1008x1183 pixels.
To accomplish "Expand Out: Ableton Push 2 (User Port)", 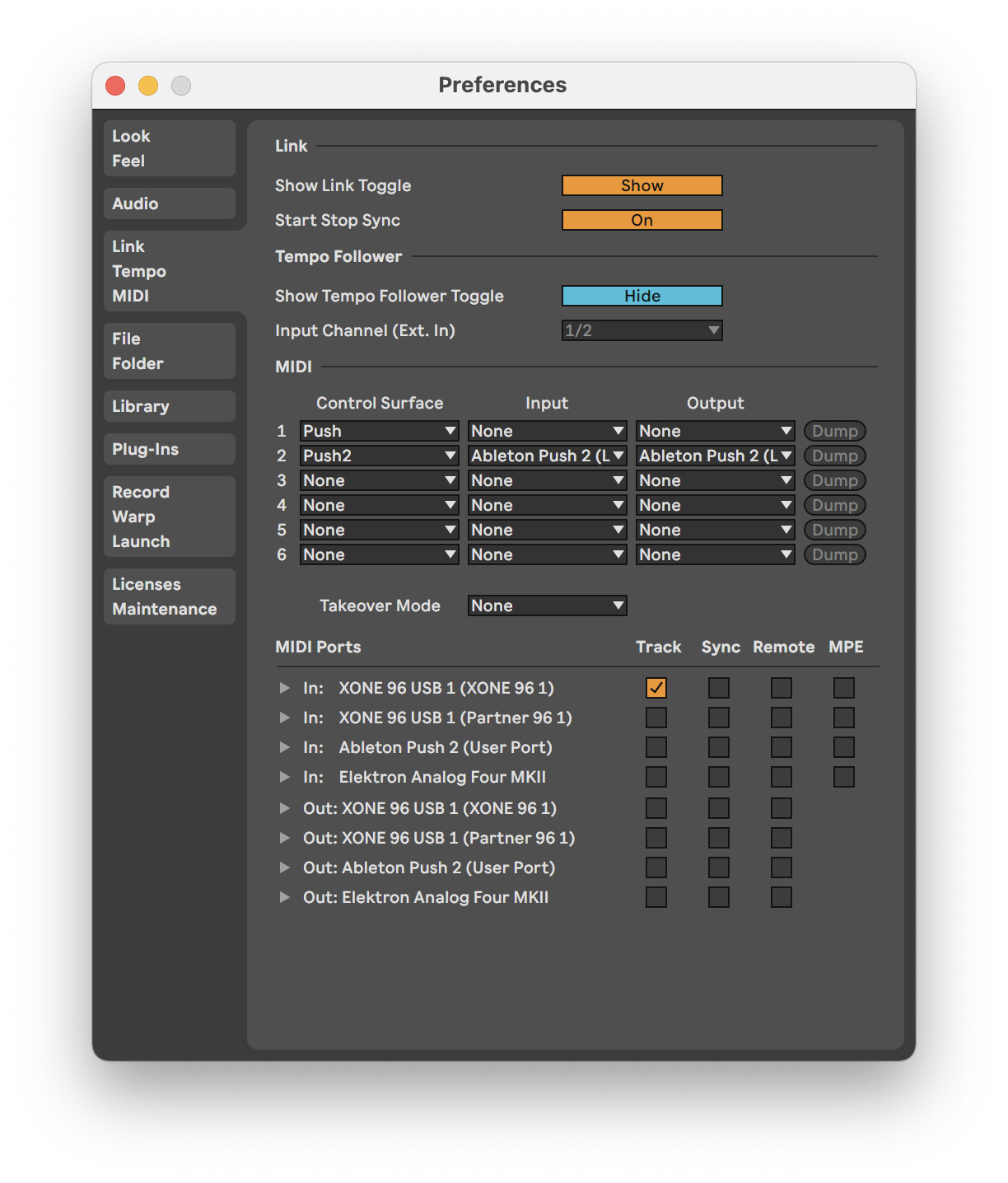I will tap(284, 867).
